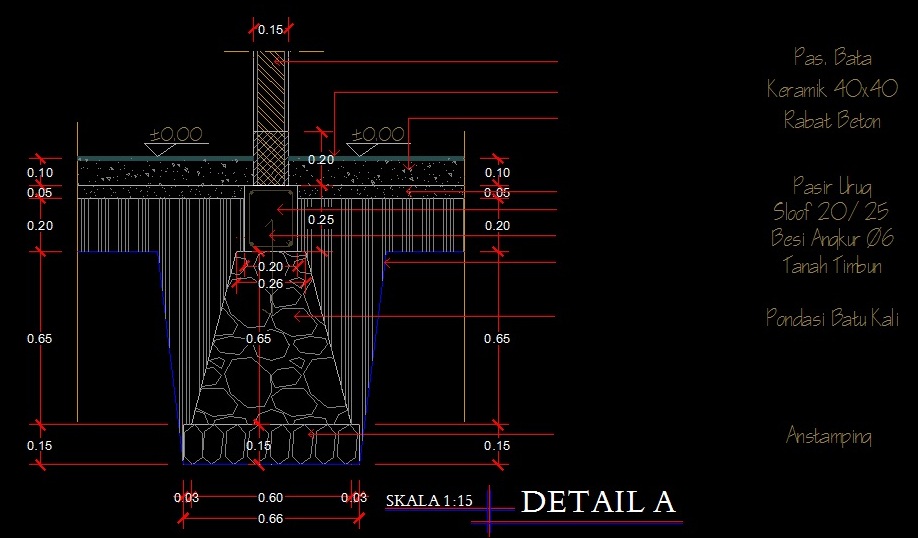Click the 'SKALA 1:15' scale text
This screenshot has height=538, width=918.
coord(429,501)
